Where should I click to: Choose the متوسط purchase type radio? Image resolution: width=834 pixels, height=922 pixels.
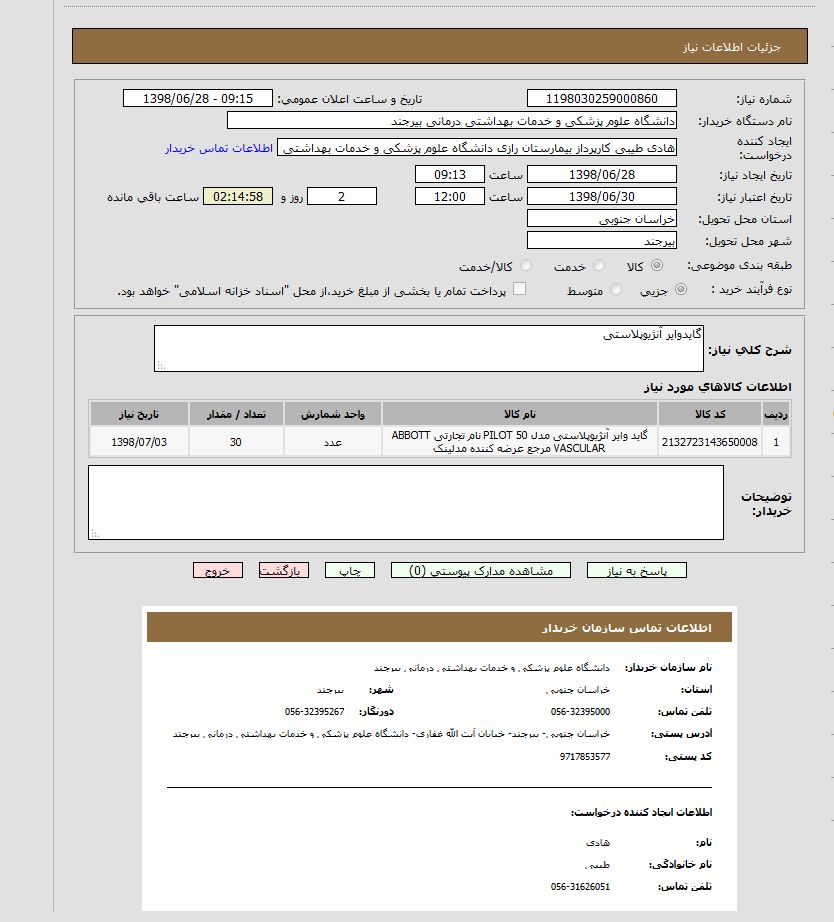[x=615, y=290]
